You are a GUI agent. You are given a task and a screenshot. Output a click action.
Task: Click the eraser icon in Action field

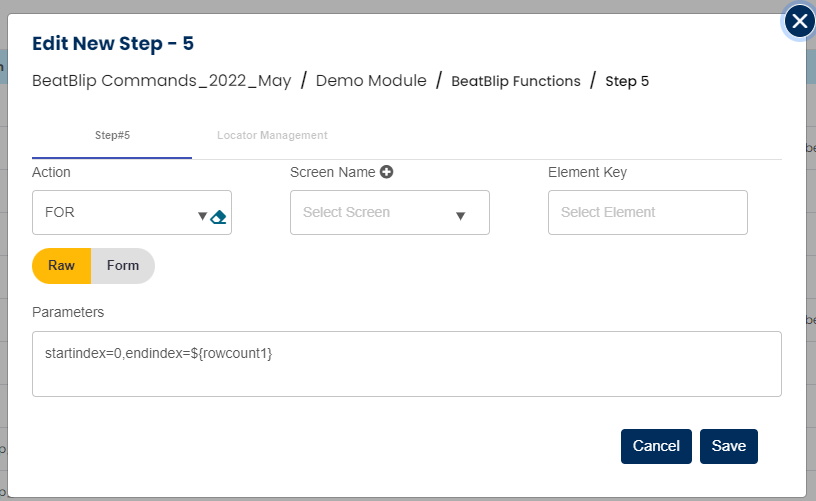click(x=219, y=216)
